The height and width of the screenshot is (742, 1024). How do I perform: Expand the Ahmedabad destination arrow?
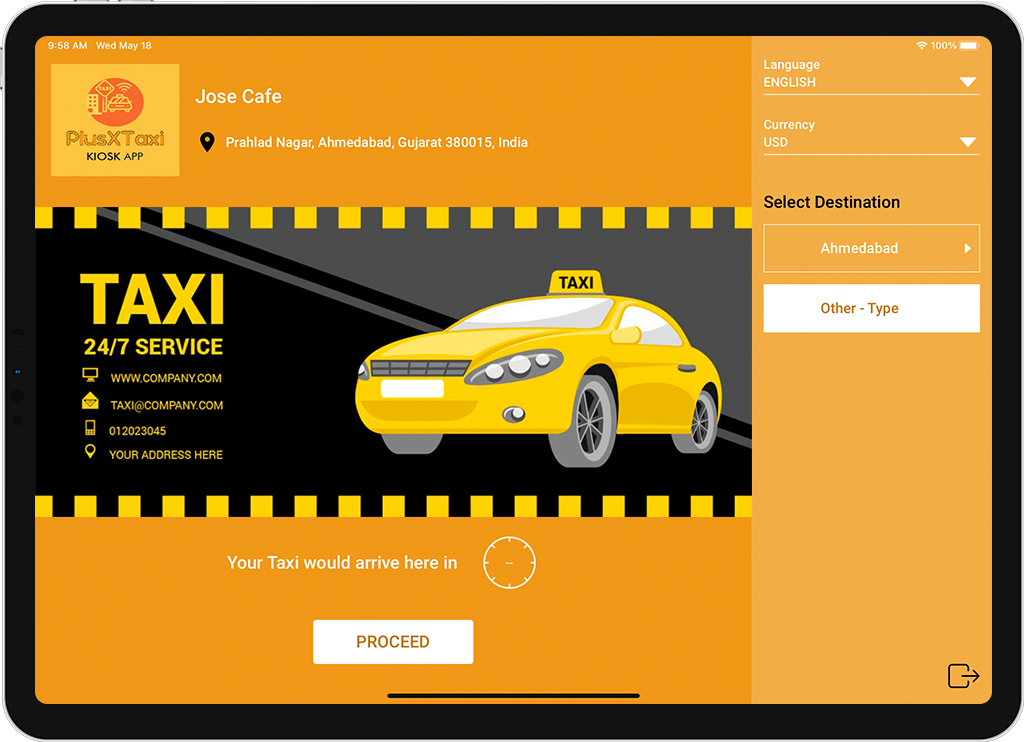tap(968, 248)
